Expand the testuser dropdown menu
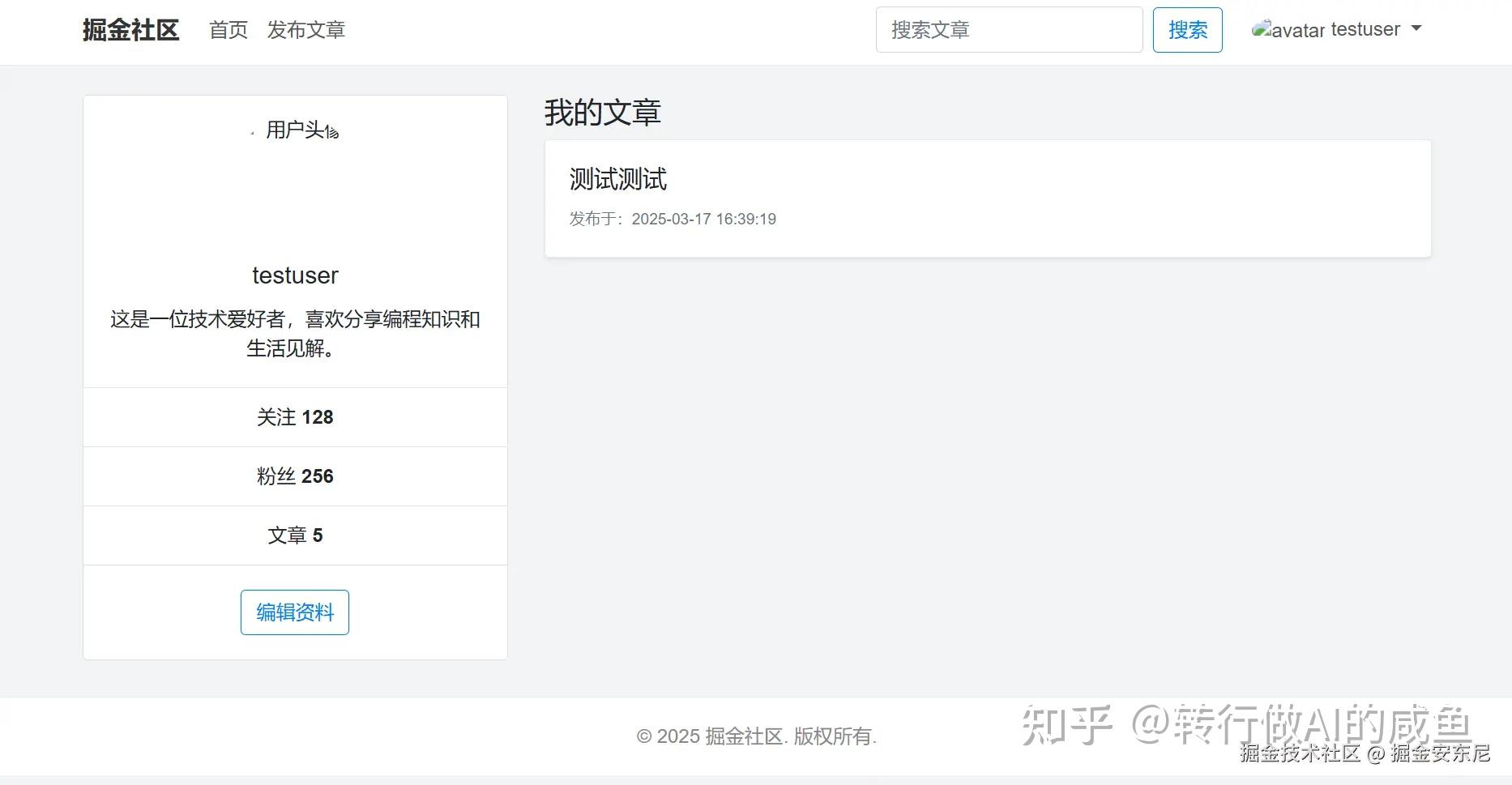 tap(1377, 29)
